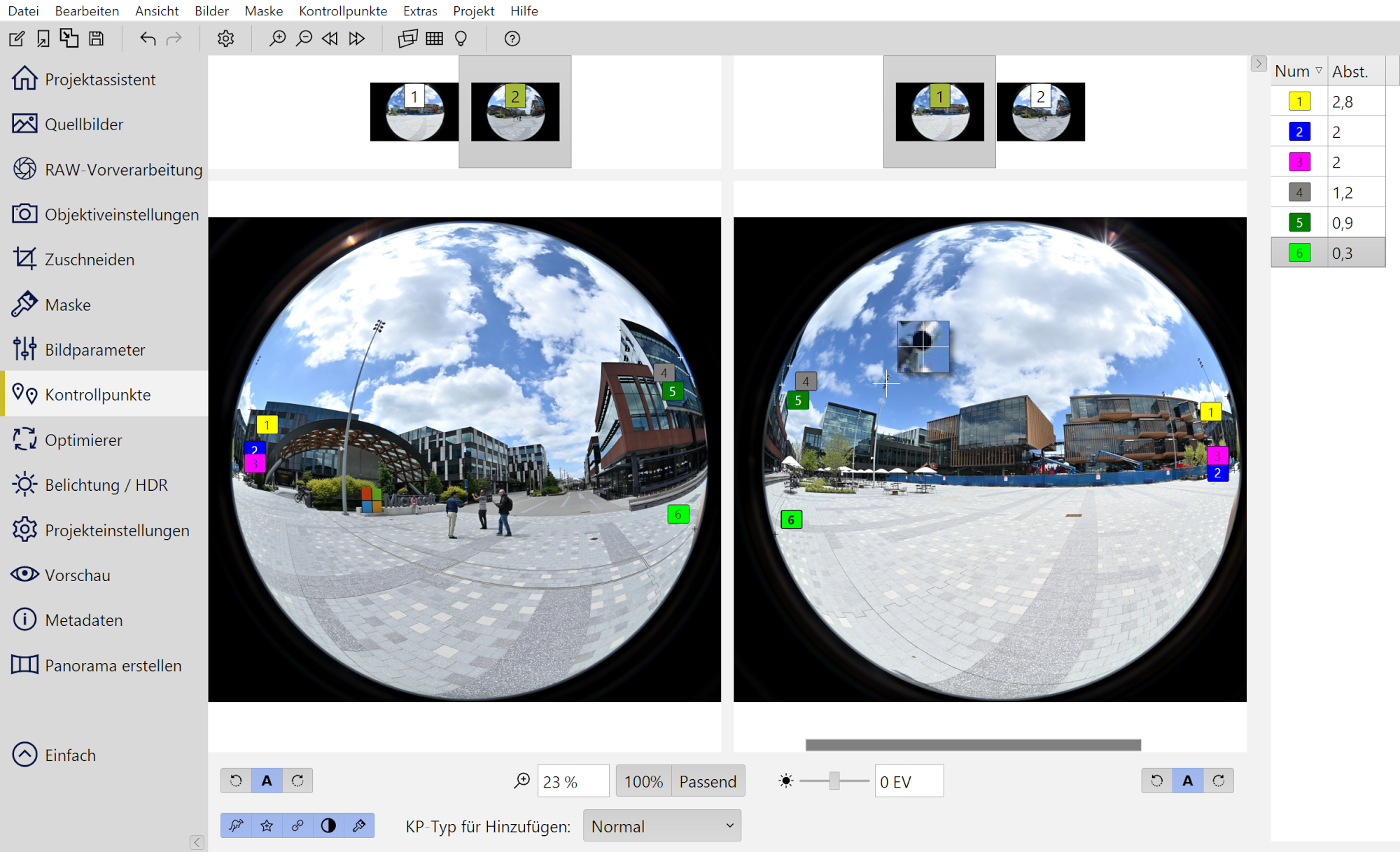Open the Kontrollpunkte menu

click(342, 11)
